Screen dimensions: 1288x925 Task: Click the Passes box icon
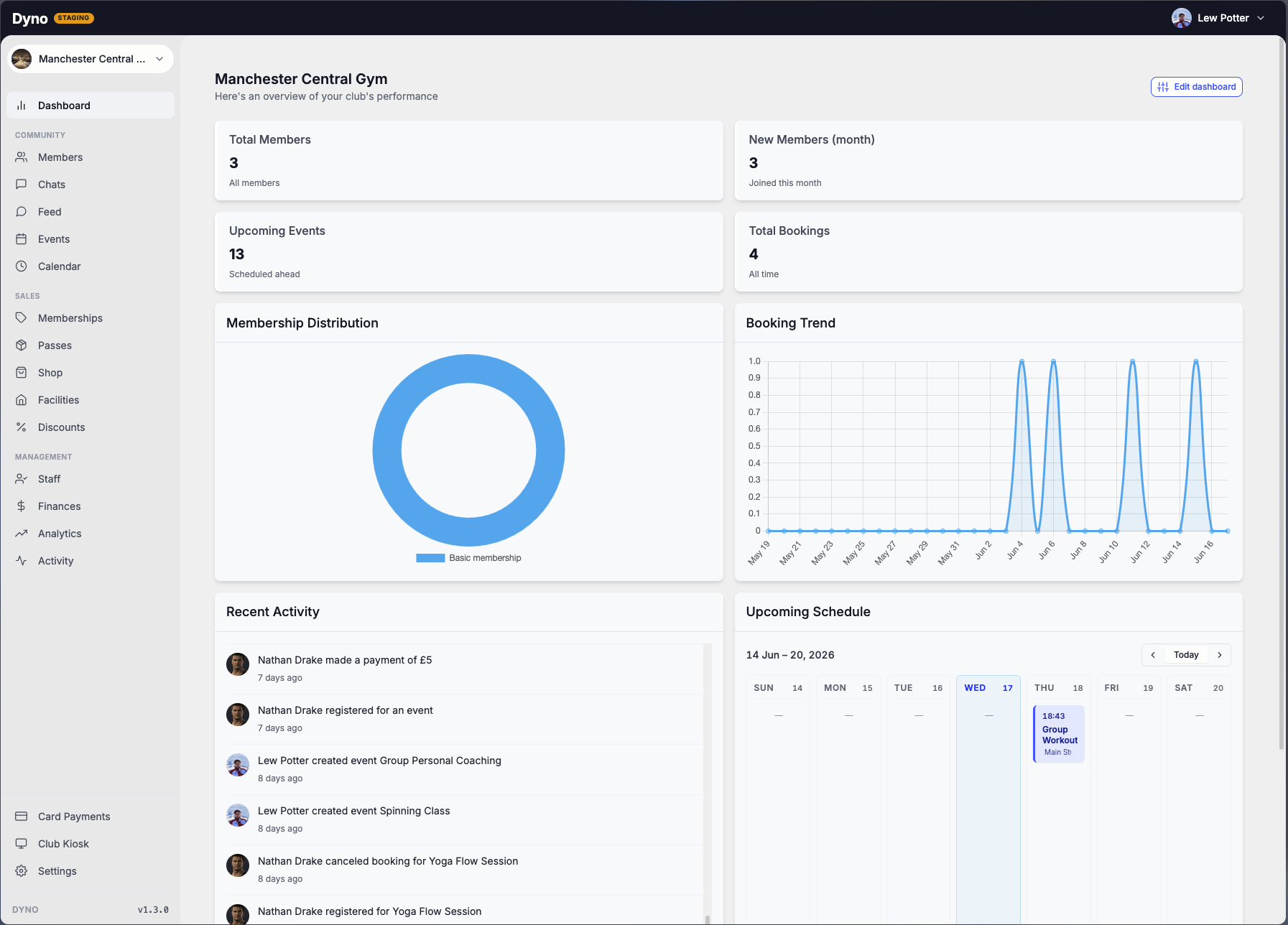(x=22, y=345)
